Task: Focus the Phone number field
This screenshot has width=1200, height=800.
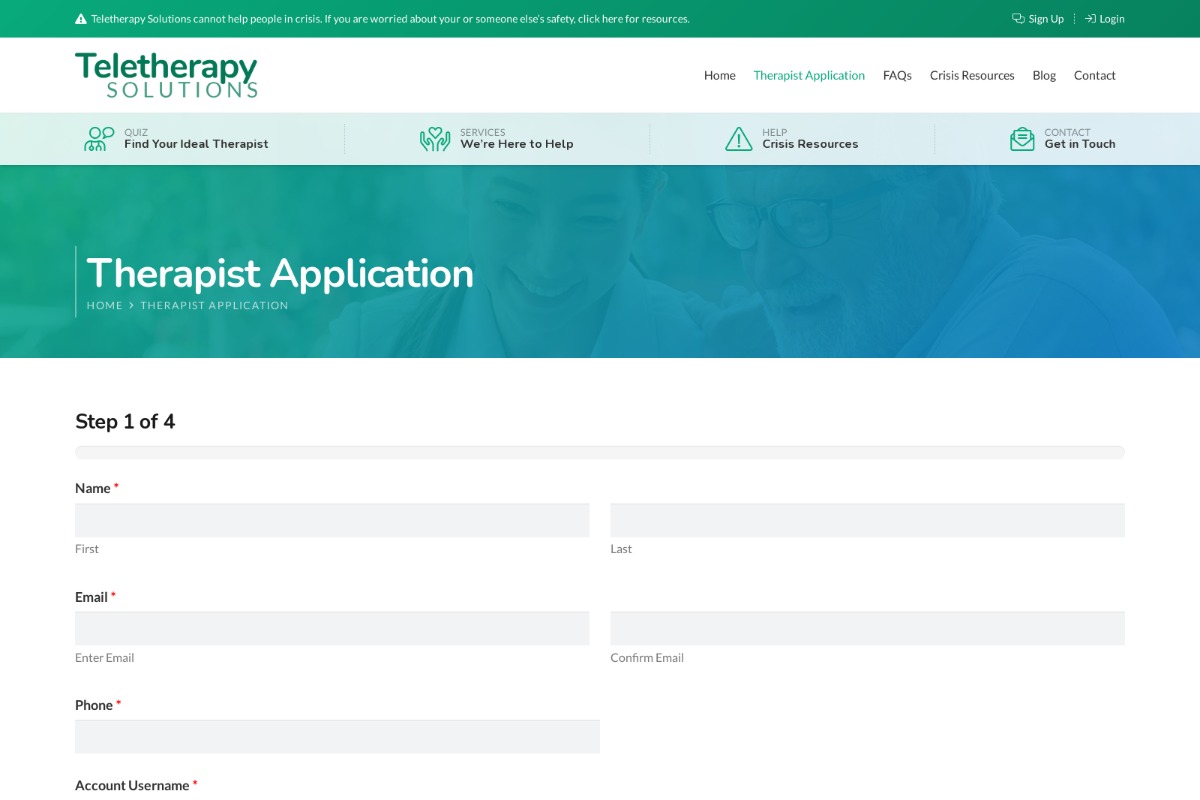Action: click(337, 737)
